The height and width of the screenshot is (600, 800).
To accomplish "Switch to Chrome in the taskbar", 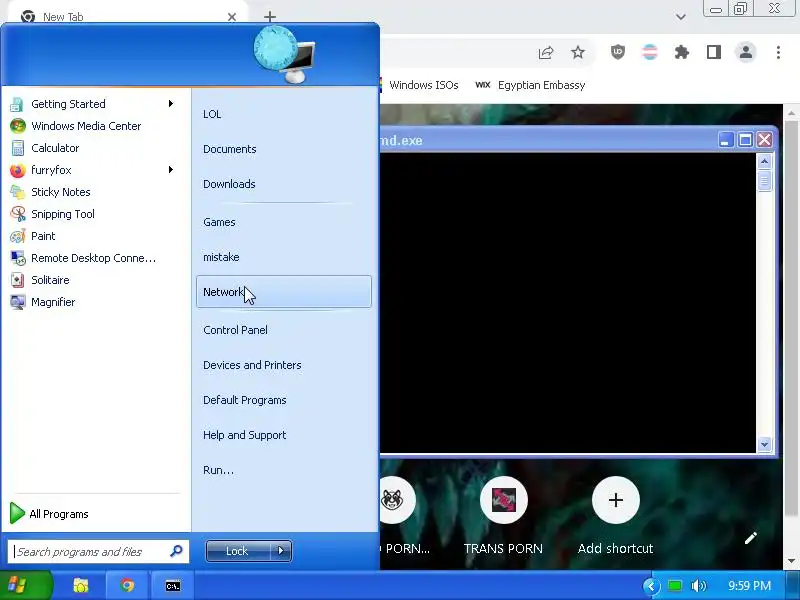I will [x=127, y=586].
